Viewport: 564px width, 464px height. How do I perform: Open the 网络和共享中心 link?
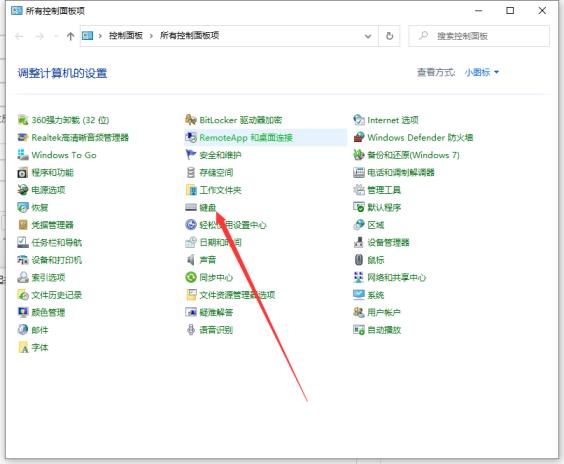click(x=396, y=277)
